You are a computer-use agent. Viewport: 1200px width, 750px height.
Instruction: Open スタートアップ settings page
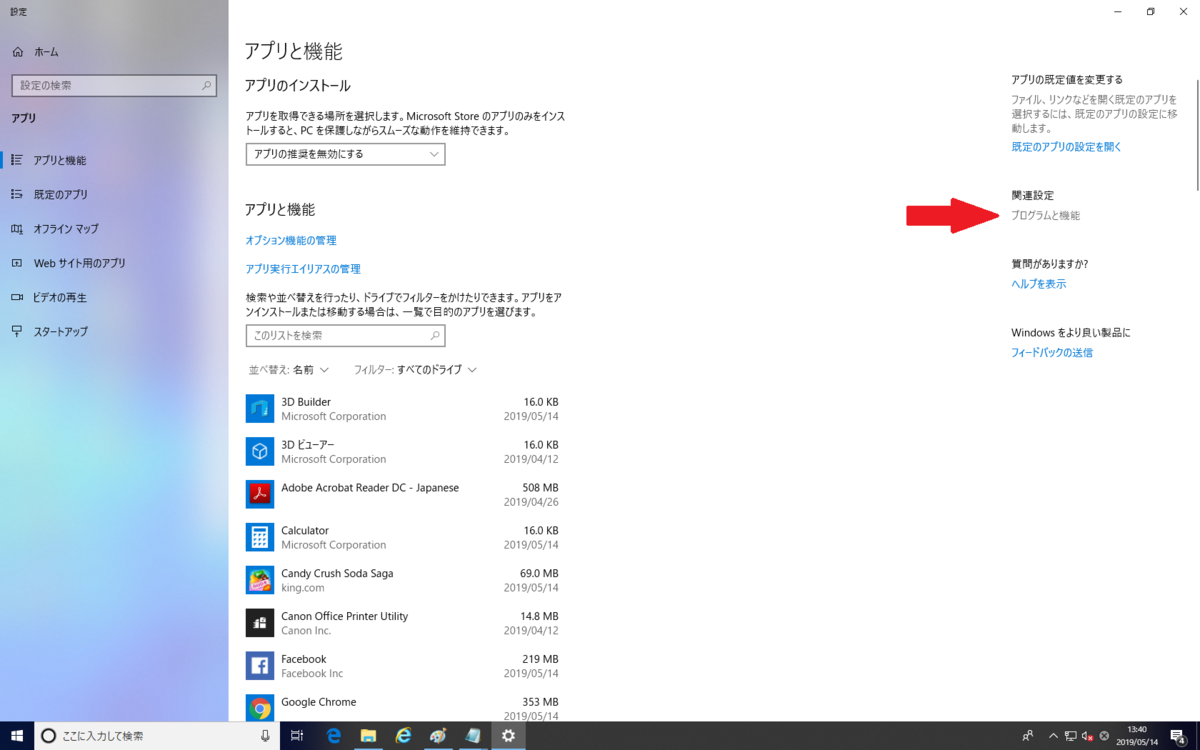tap(60, 331)
